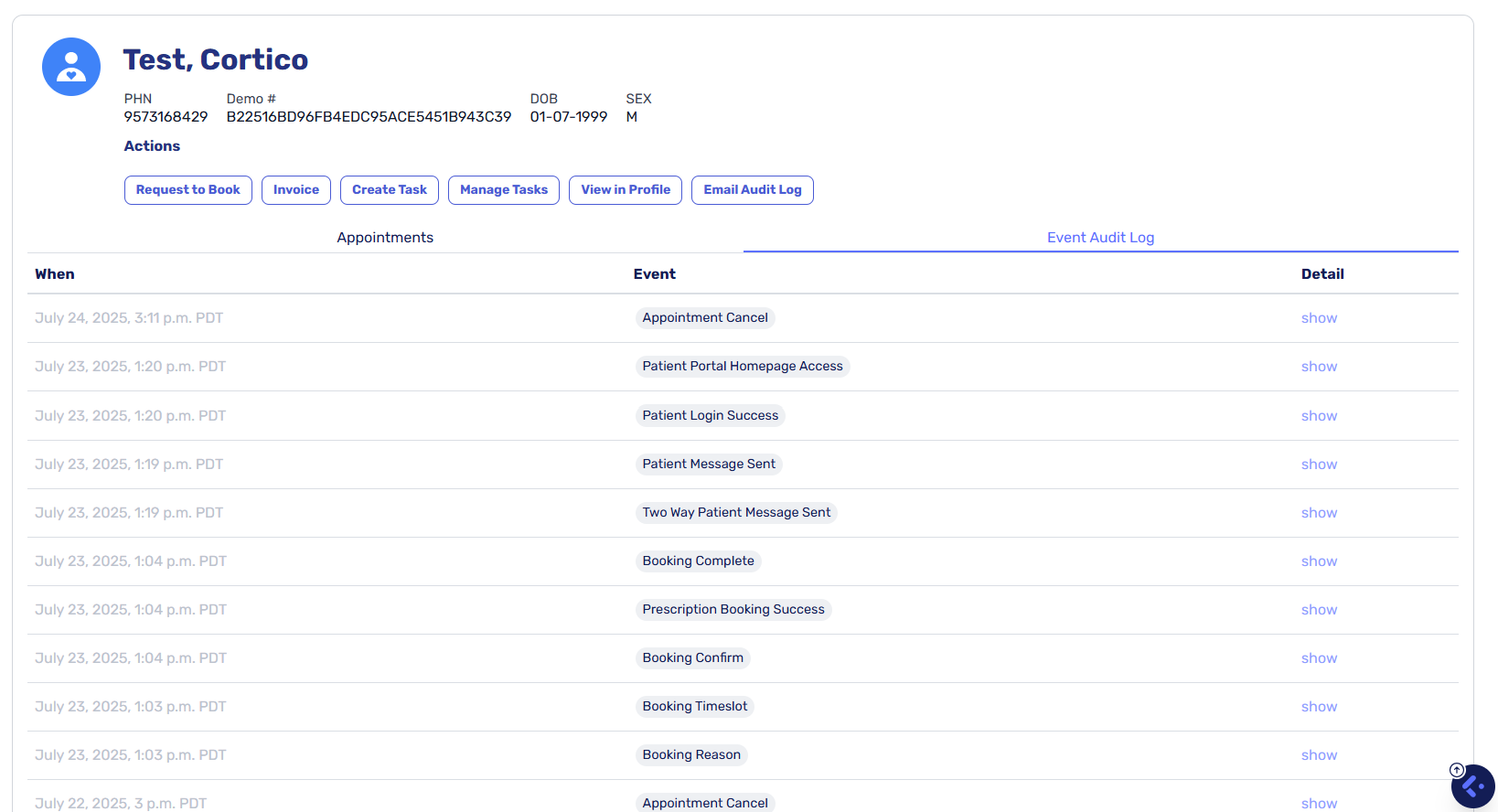
Task: Click the small circled up-arrow icon
Action: [1457, 770]
